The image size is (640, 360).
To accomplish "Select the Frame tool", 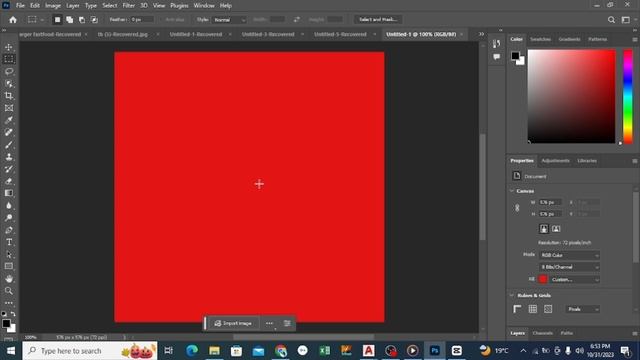I will coord(9,108).
